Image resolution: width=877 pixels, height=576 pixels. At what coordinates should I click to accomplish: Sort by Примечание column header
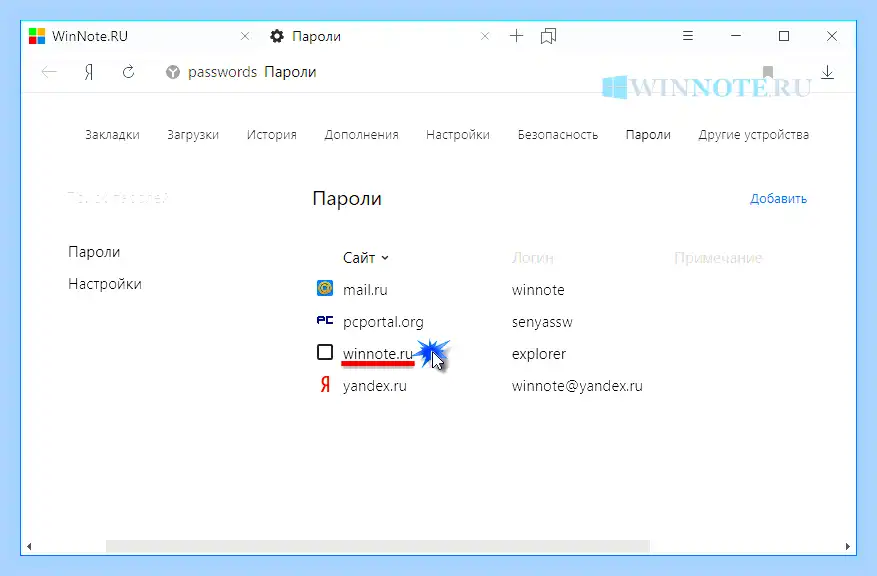pos(718,258)
